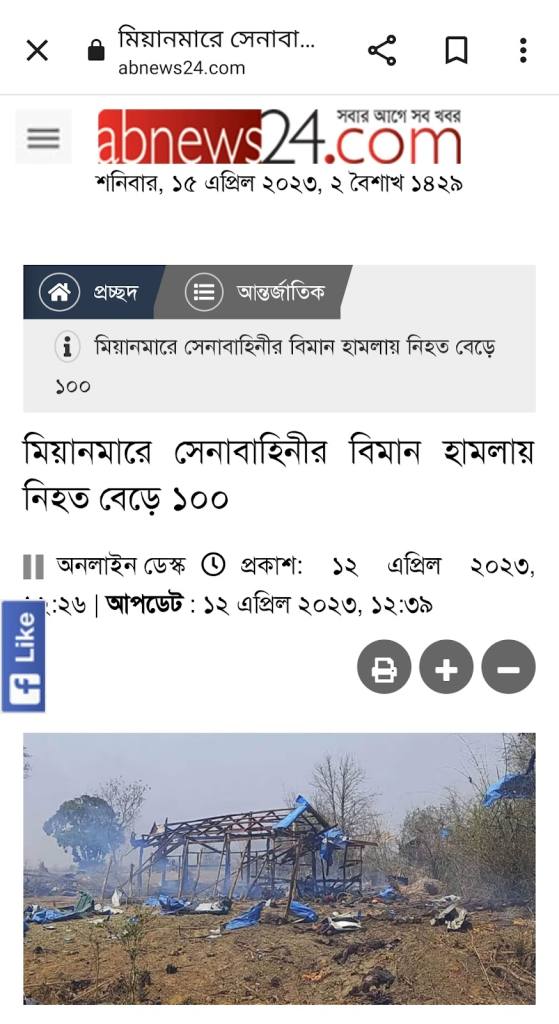This screenshot has width=559, height=1024.
Task: Bookmark this article page
Action: [x=456, y=50]
